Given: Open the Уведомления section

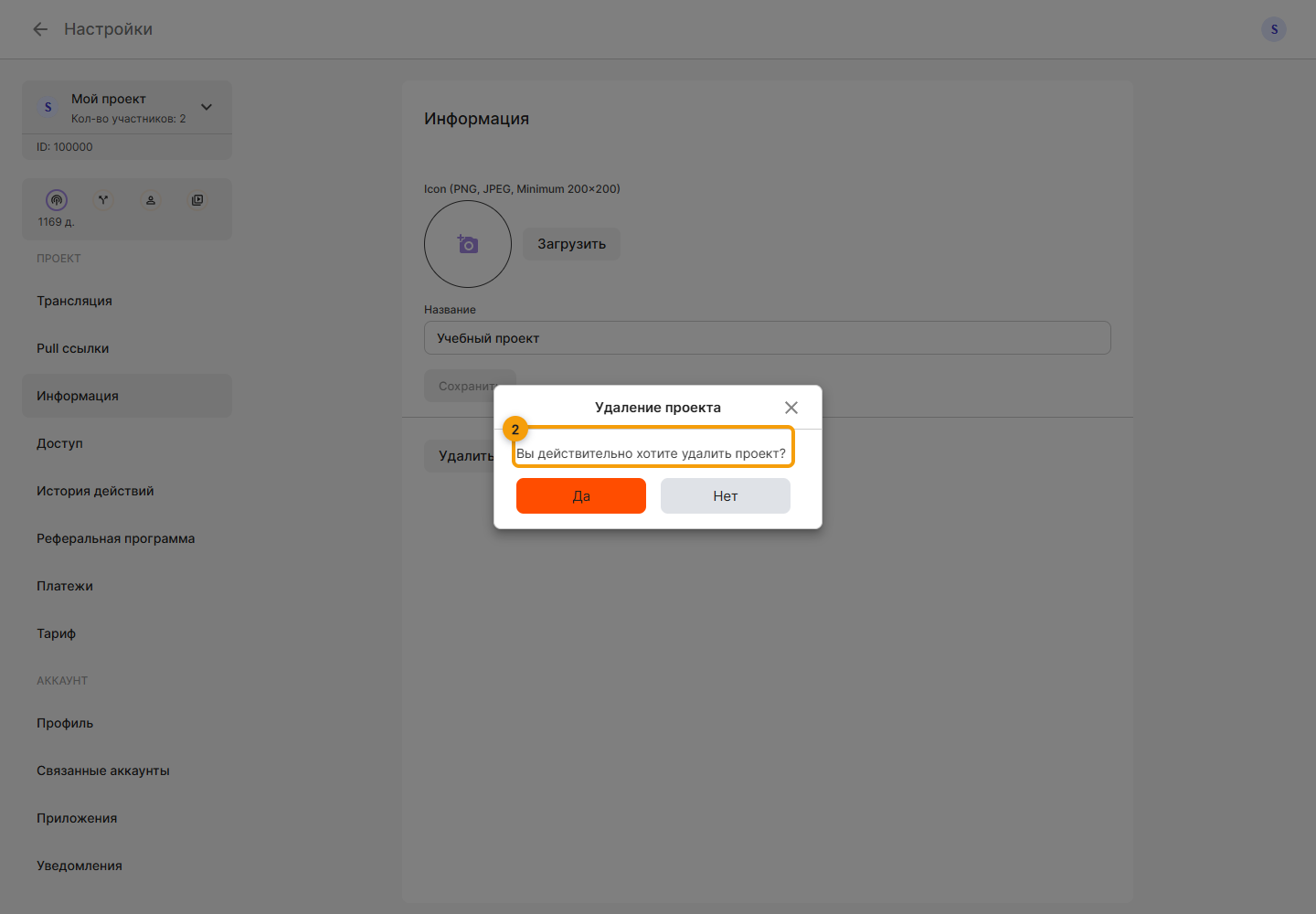Looking at the screenshot, I should pyautogui.click(x=127, y=866).
